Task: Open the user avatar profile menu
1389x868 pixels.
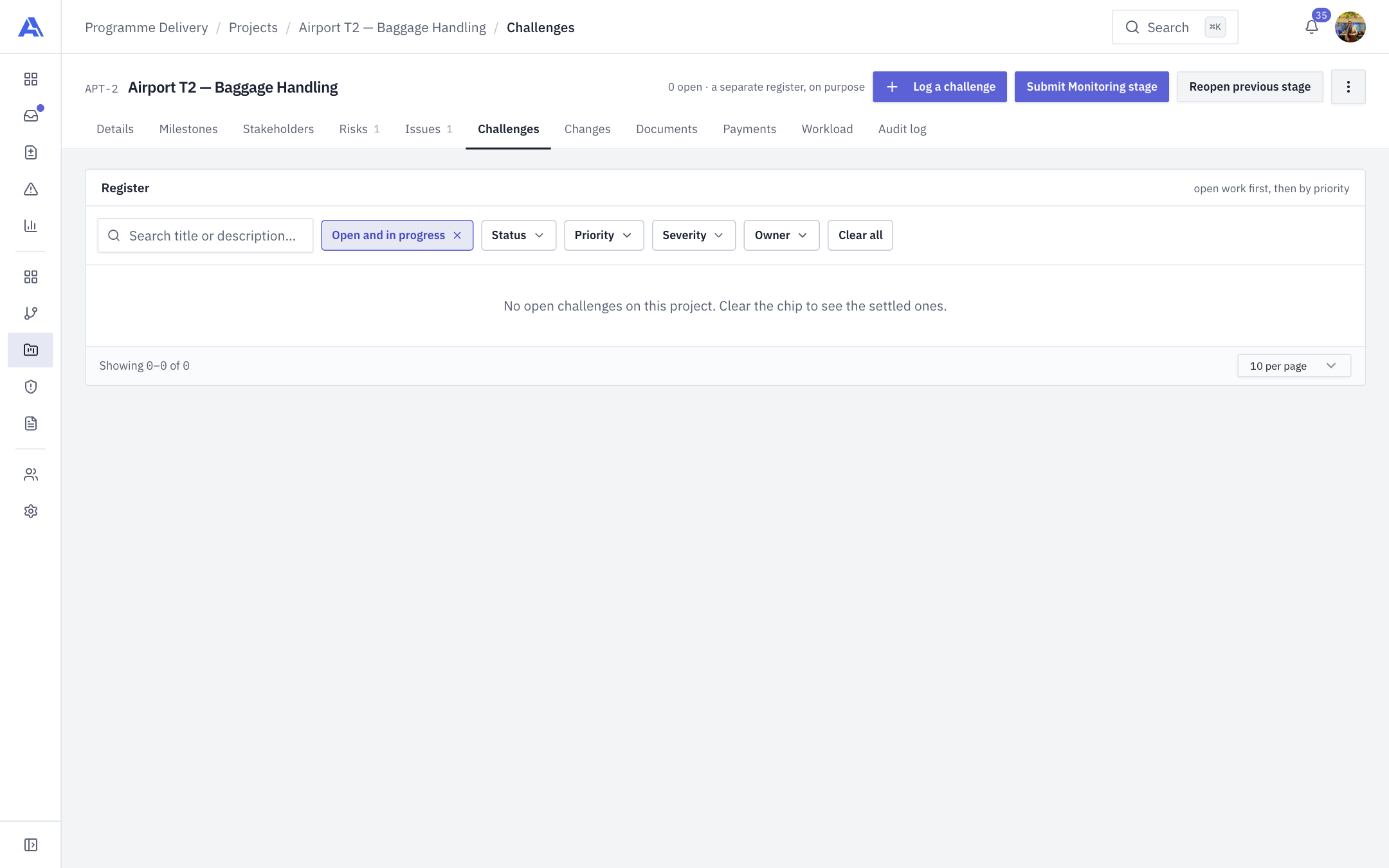Action: coord(1350,27)
